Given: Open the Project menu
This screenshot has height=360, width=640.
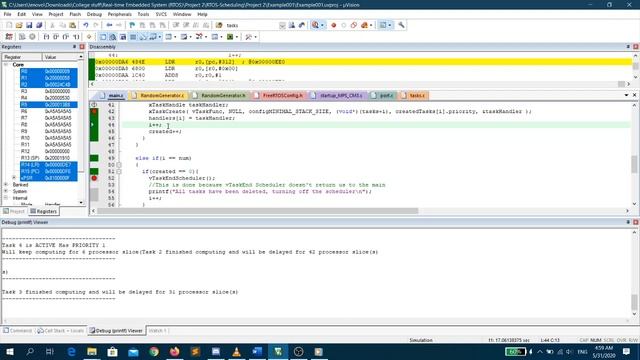Looking at the screenshot, I should [56, 14].
